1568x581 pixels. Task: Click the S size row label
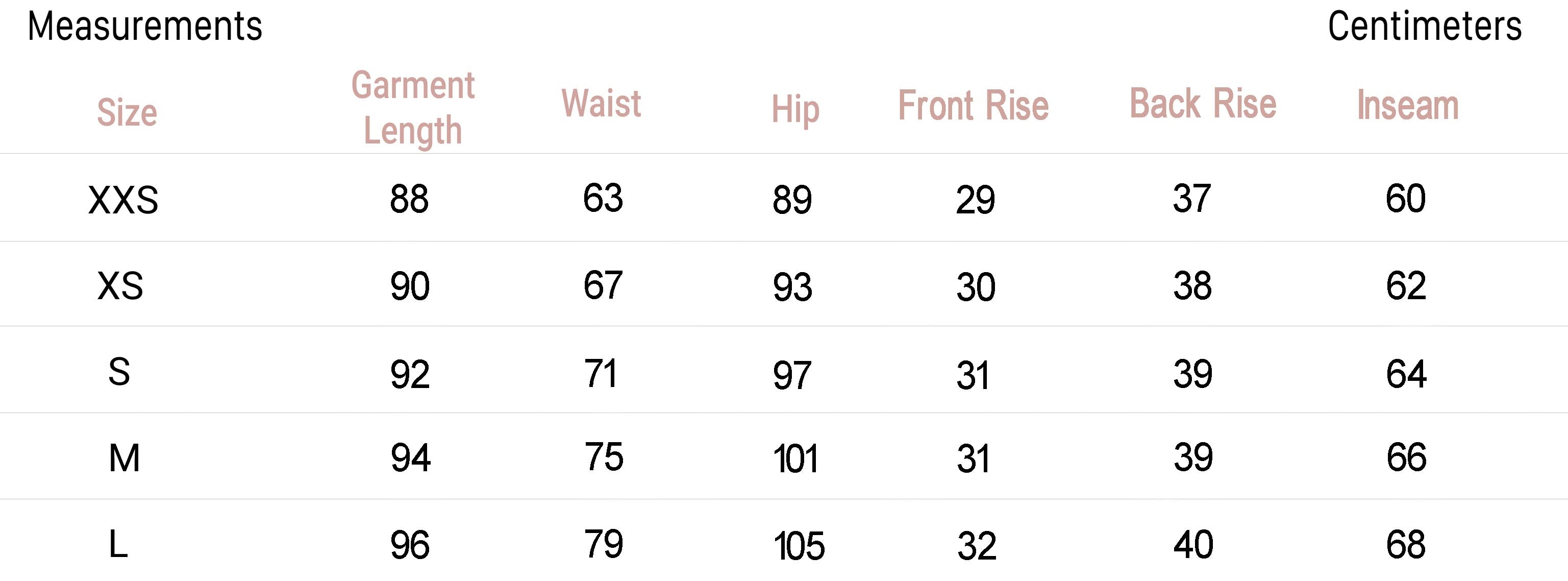click(119, 372)
